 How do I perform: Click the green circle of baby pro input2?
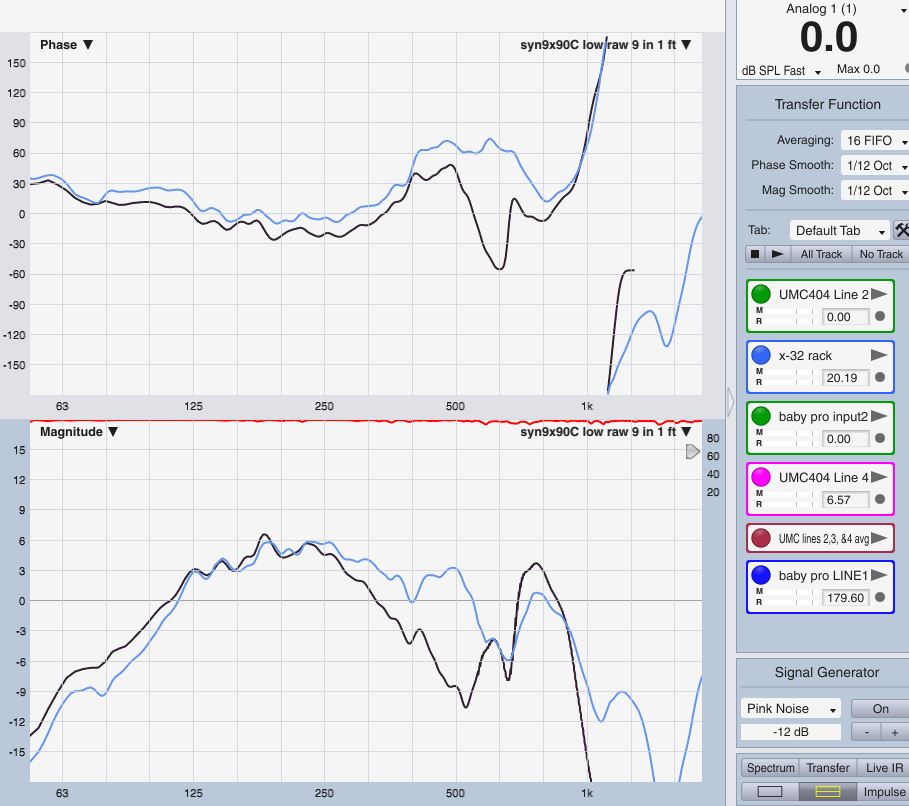pyautogui.click(x=761, y=416)
